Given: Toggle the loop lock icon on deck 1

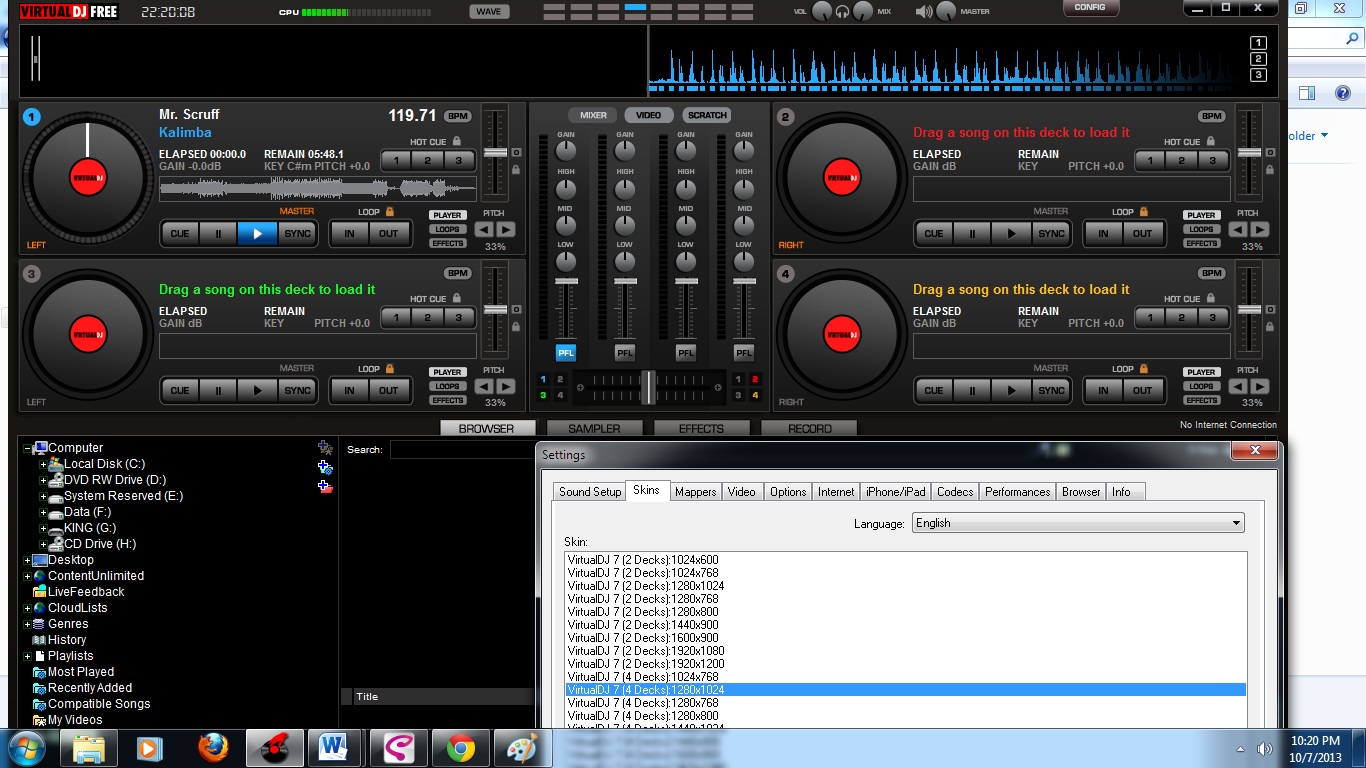Looking at the screenshot, I should coord(389,212).
